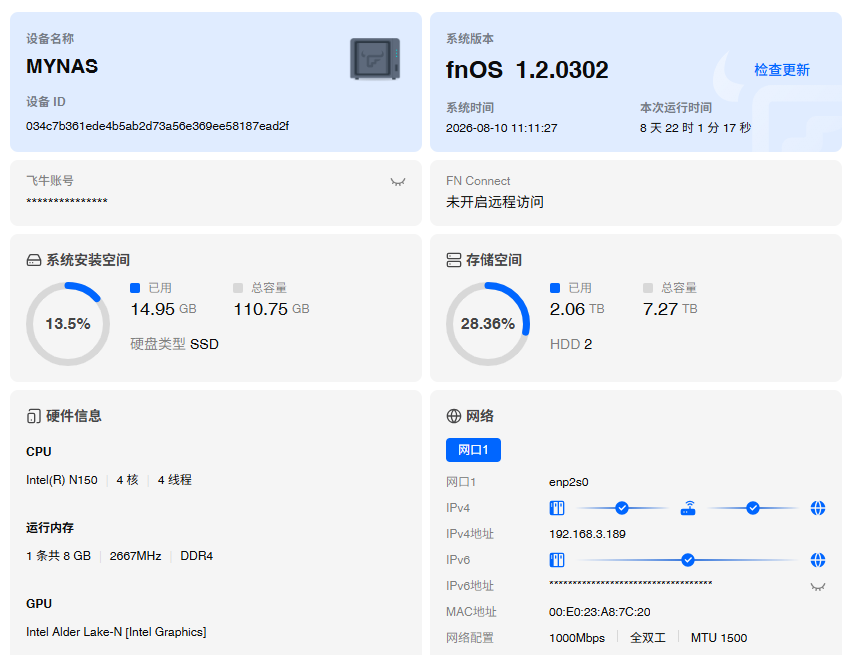Click the 硬盘类型 SSD text
Image resolution: width=855 pixels, height=665 pixels.
pos(174,344)
